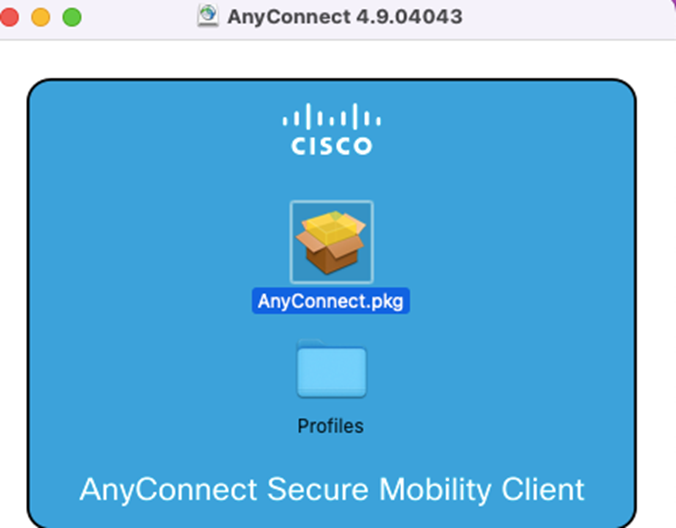This screenshot has height=528, width=676.
Task: Click empty title bar area right of title
Action: 560,17
